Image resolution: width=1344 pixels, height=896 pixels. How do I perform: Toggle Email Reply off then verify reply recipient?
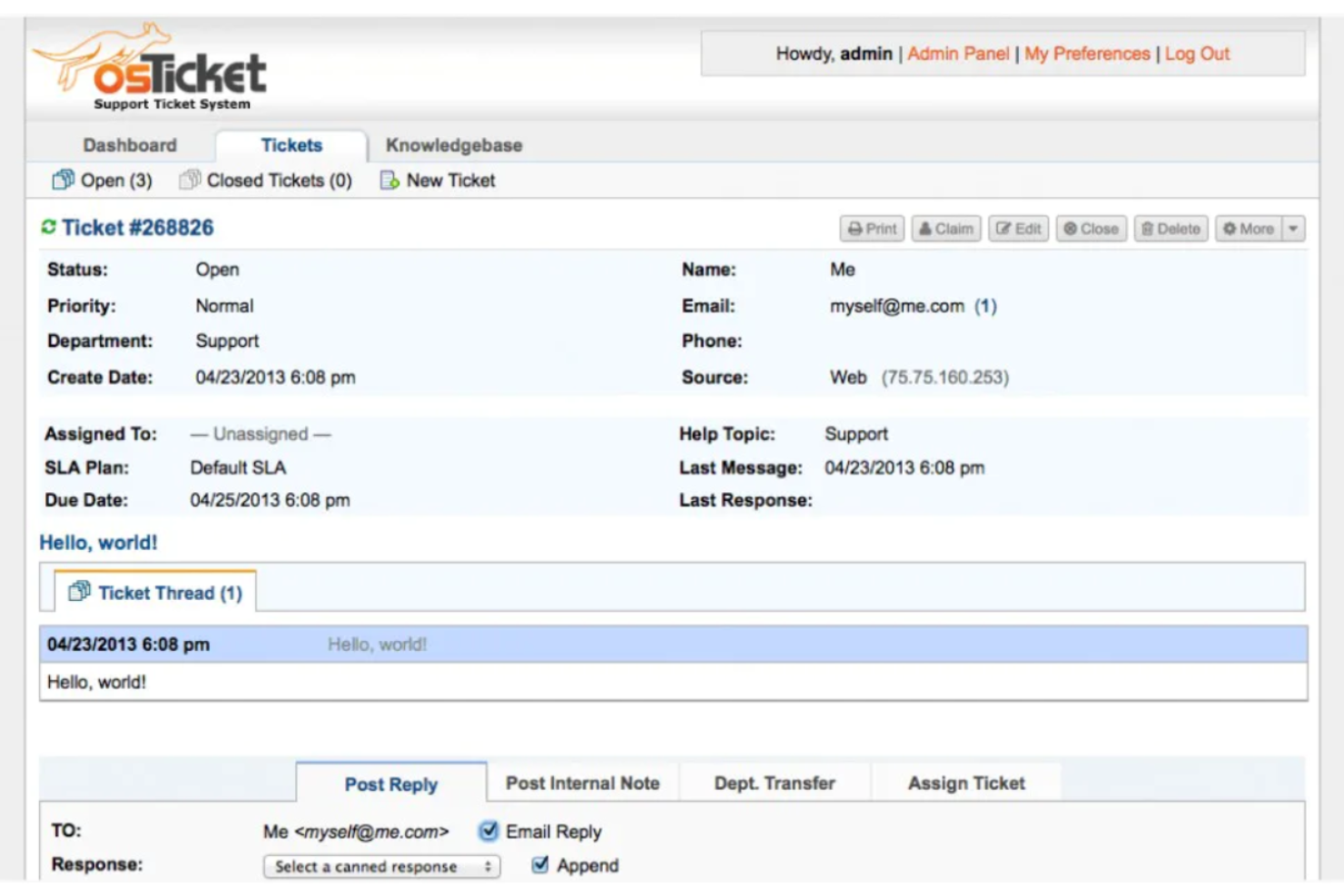[489, 831]
